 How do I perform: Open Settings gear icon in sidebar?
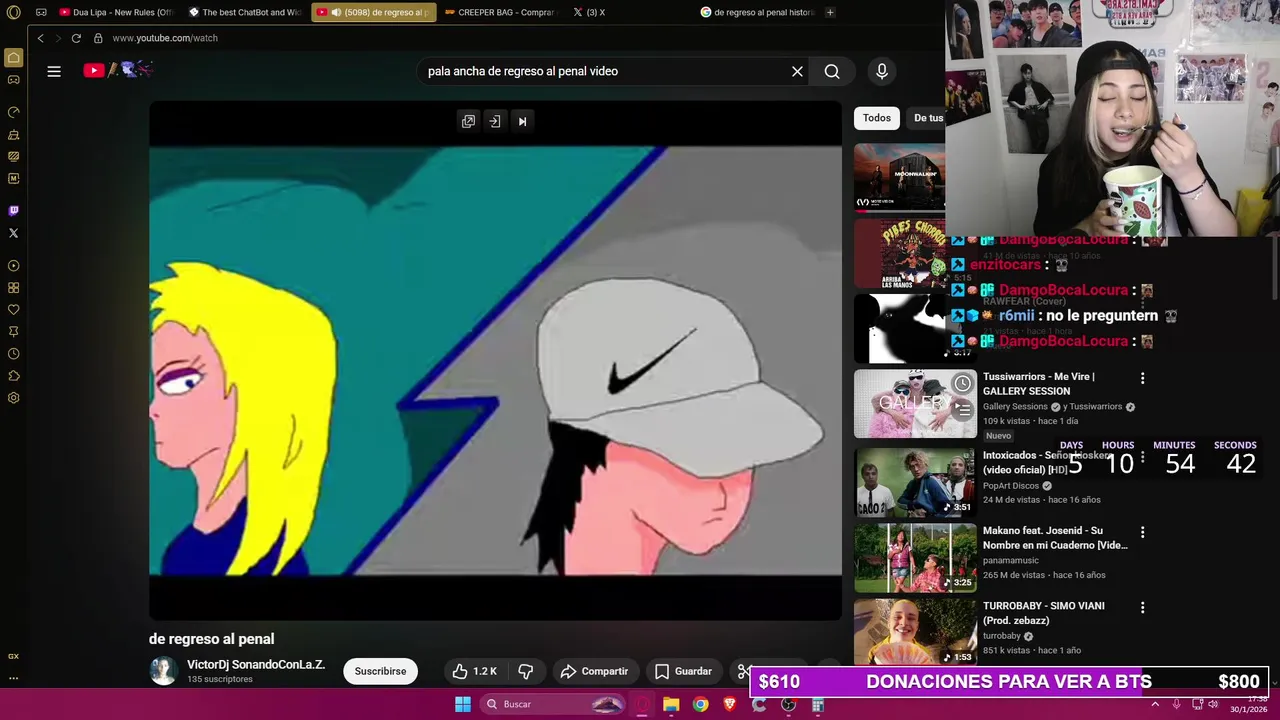[x=13, y=397]
